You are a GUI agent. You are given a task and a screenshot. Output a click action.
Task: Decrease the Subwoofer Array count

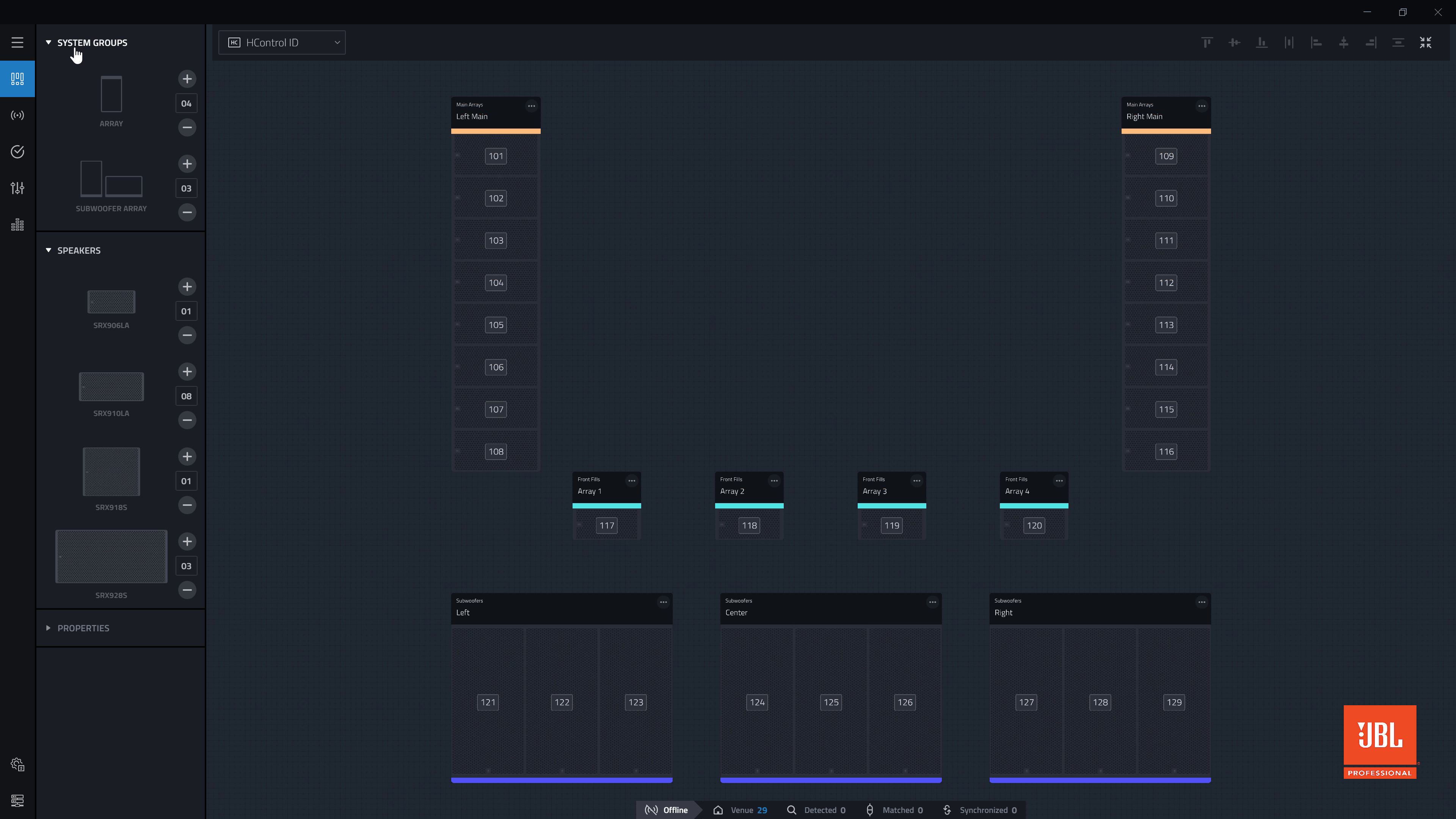187,212
